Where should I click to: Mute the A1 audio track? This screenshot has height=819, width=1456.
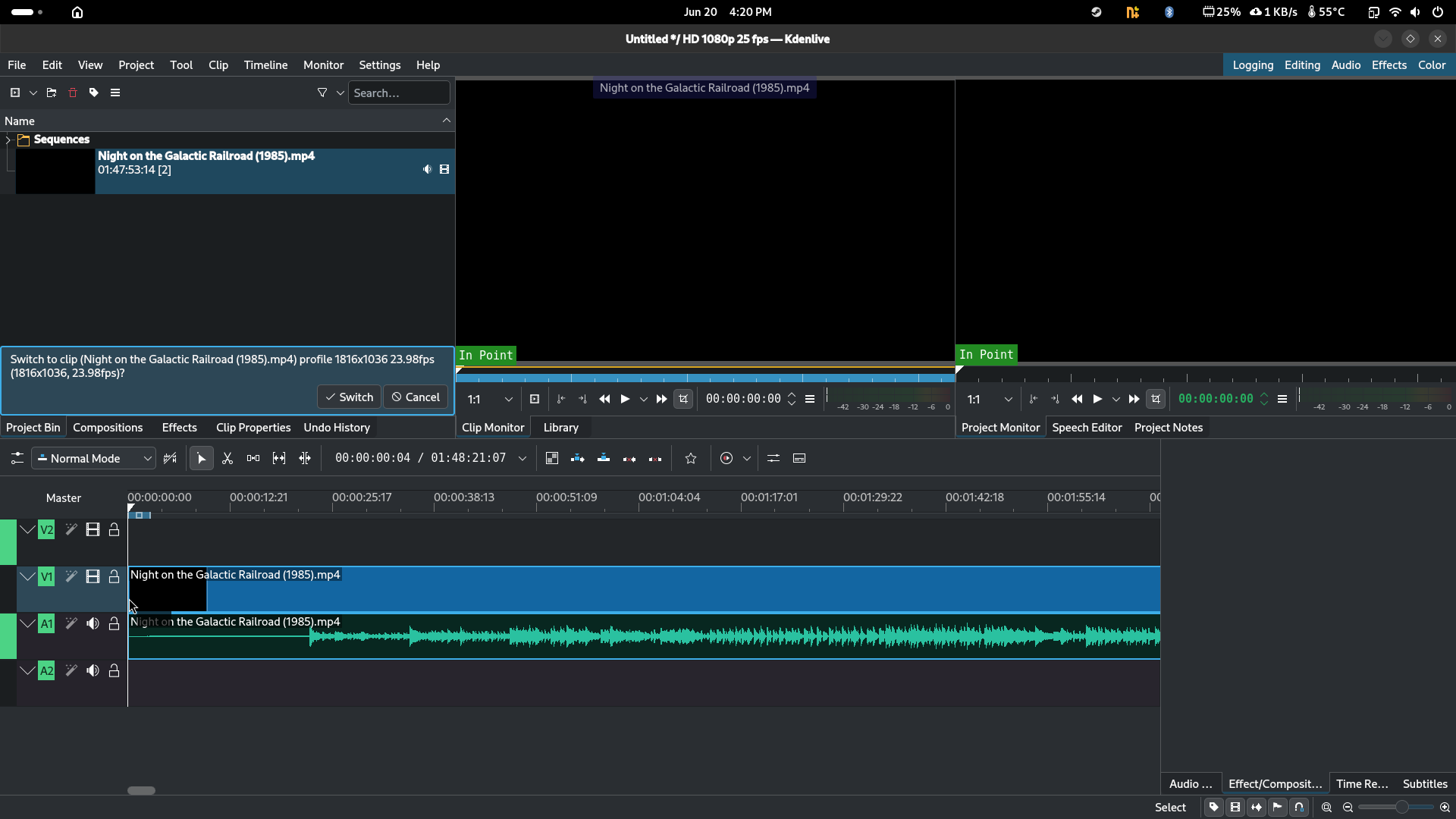[x=93, y=624]
